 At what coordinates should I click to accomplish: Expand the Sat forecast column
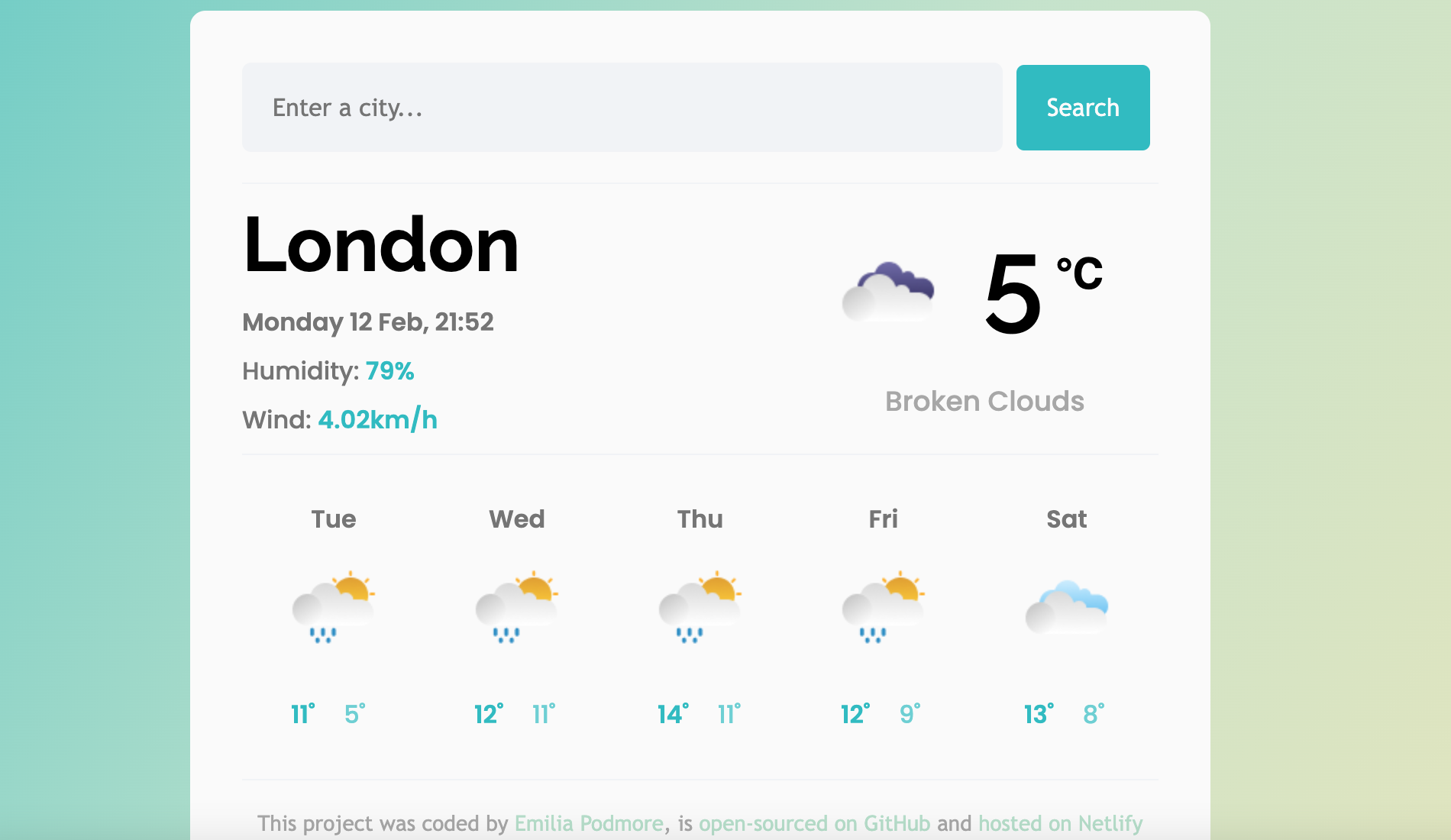coord(1067,519)
